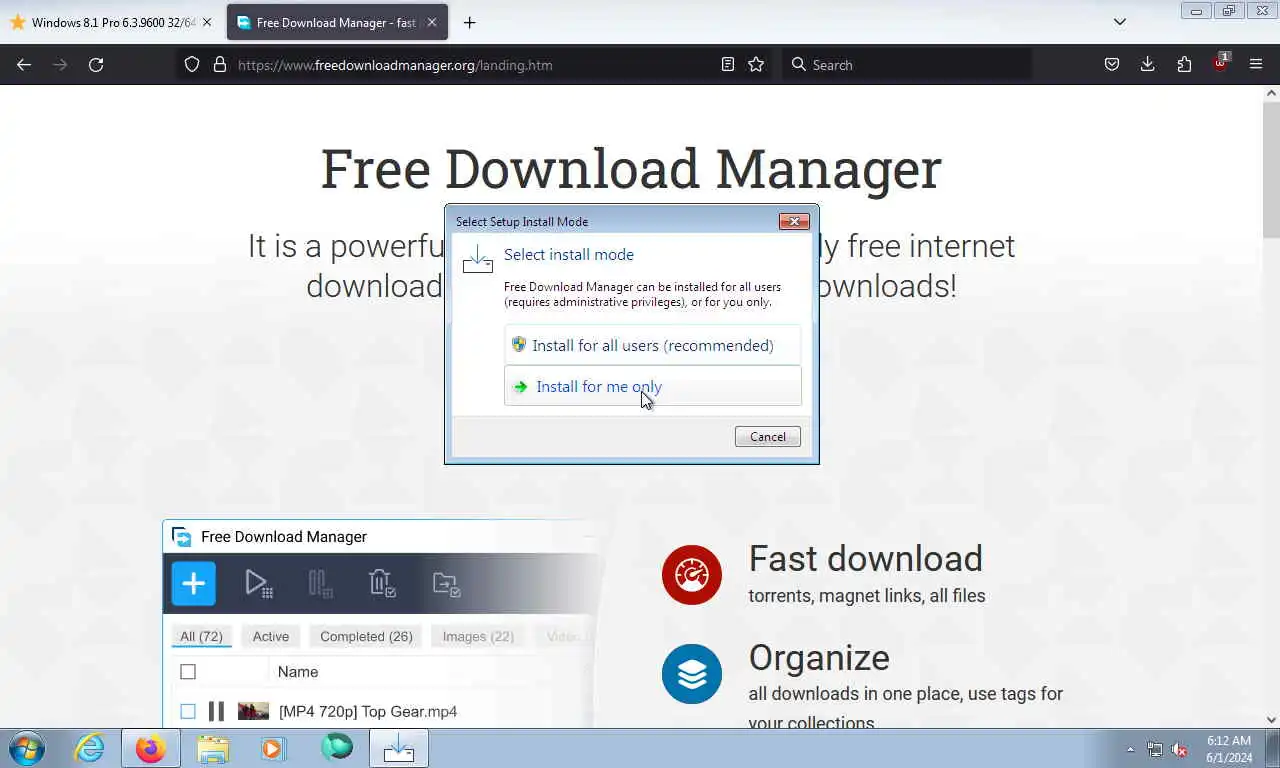
Task: Click the Name column header
Action: [298, 672]
